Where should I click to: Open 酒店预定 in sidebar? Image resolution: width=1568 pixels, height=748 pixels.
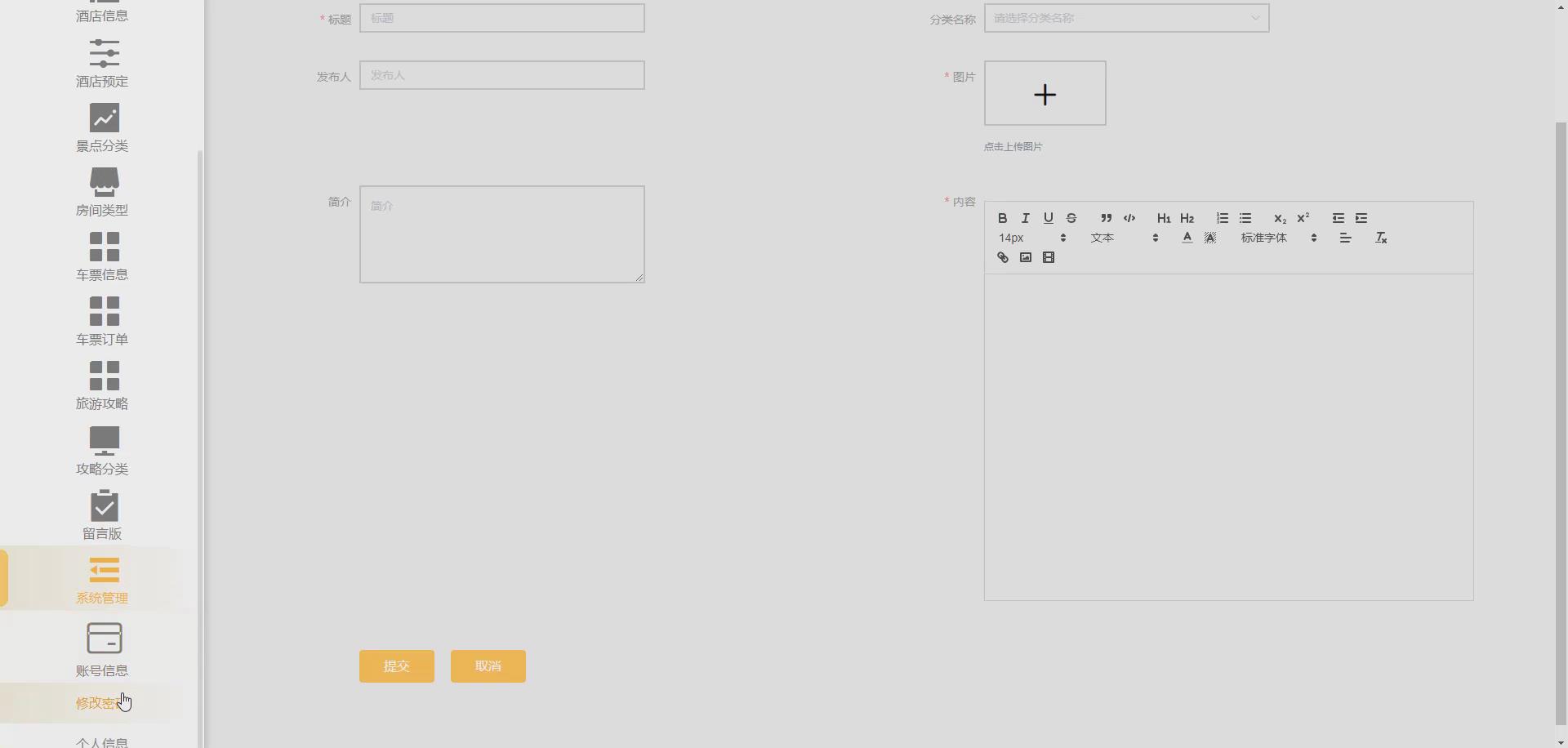tap(102, 64)
